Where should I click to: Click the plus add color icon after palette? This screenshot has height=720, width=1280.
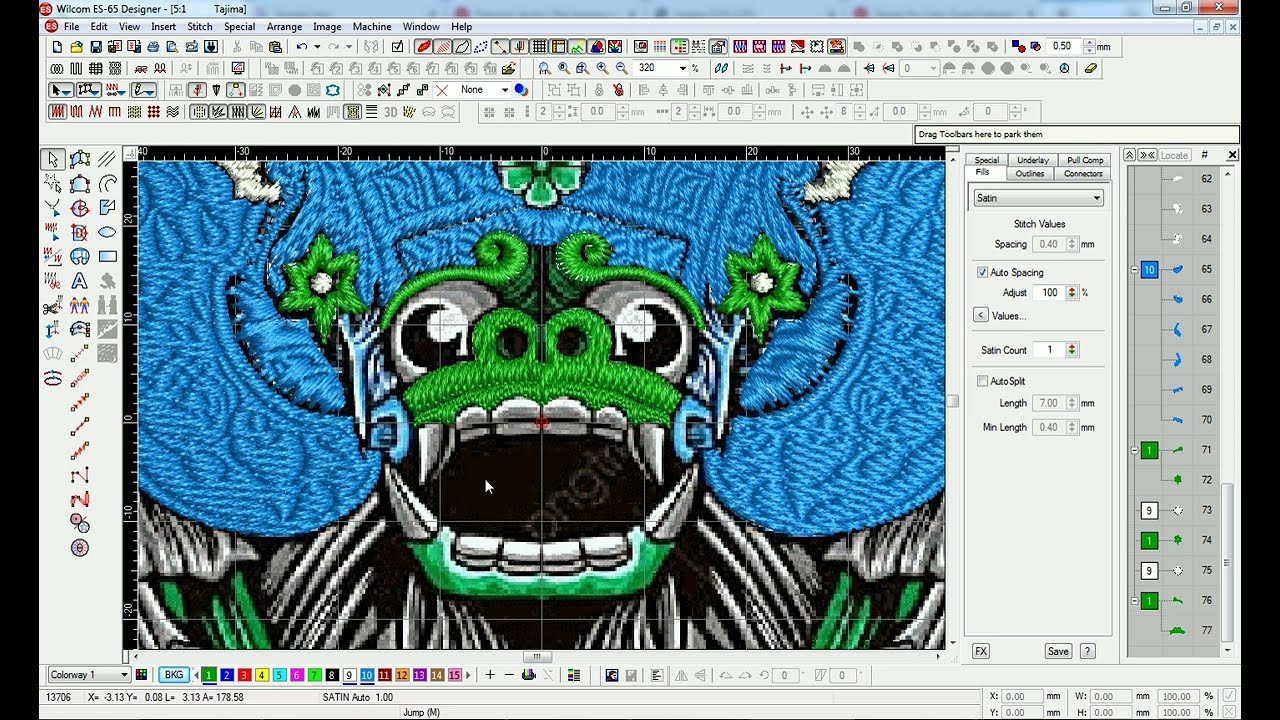point(490,675)
